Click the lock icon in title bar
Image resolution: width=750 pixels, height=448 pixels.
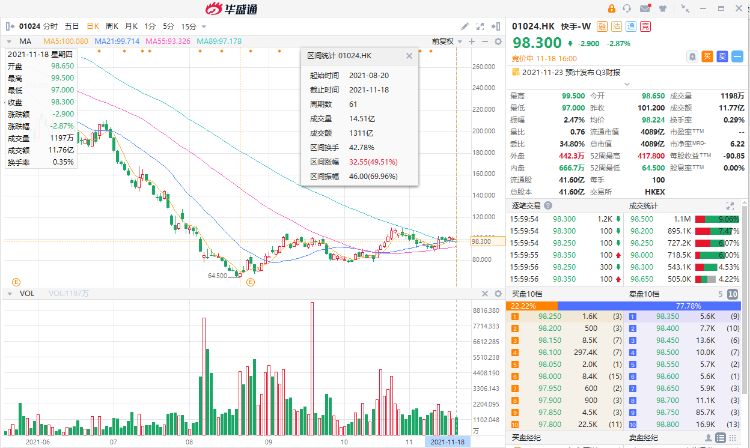tap(611, 9)
